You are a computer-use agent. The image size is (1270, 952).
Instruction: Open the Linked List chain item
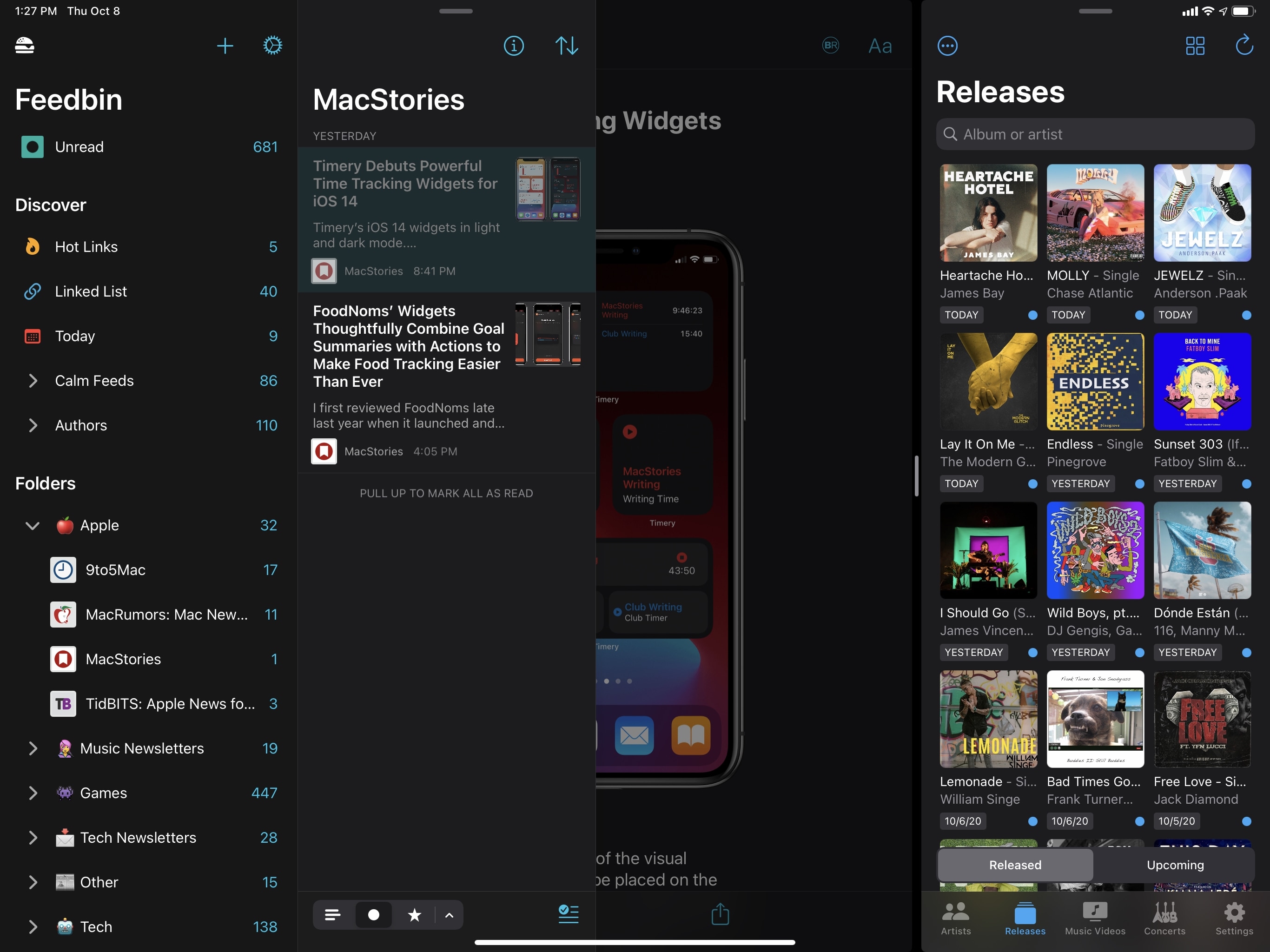tap(149, 291)
